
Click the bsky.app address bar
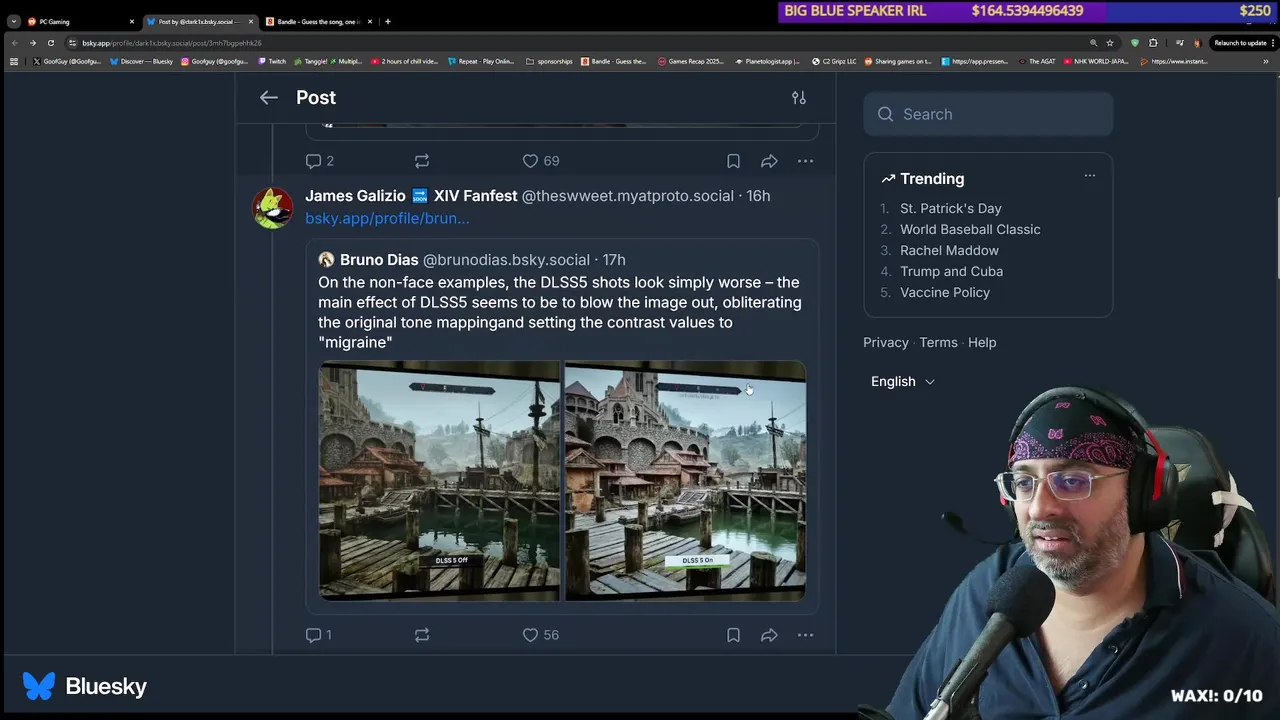tap(580, 43)
